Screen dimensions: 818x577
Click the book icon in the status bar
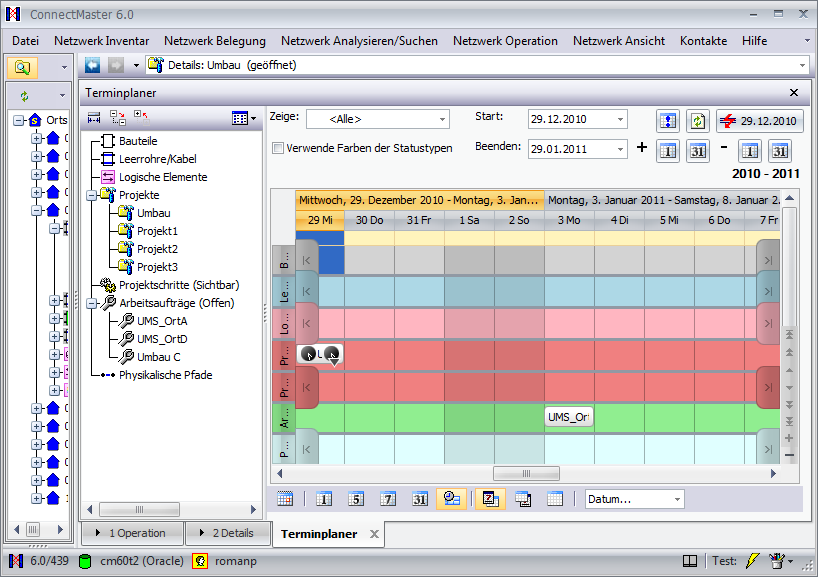[690, 561]
